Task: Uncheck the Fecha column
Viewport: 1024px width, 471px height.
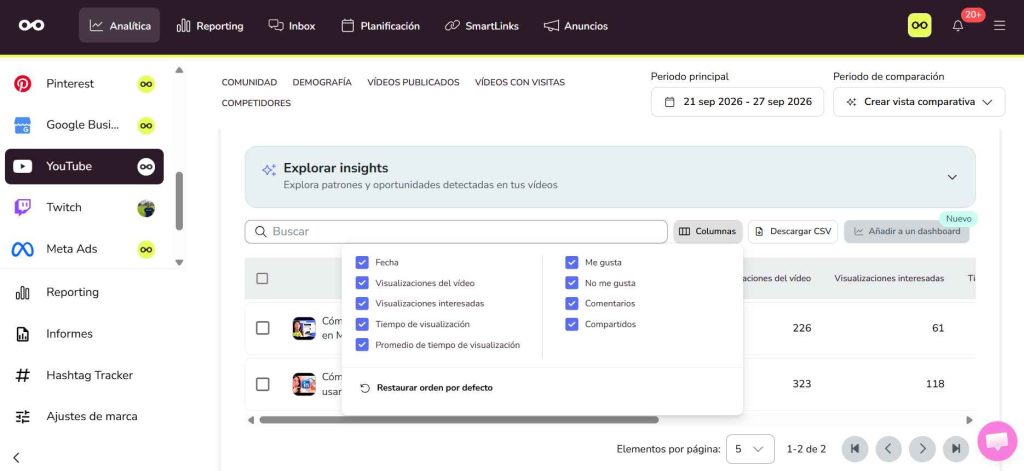Action: pos(362,263)
